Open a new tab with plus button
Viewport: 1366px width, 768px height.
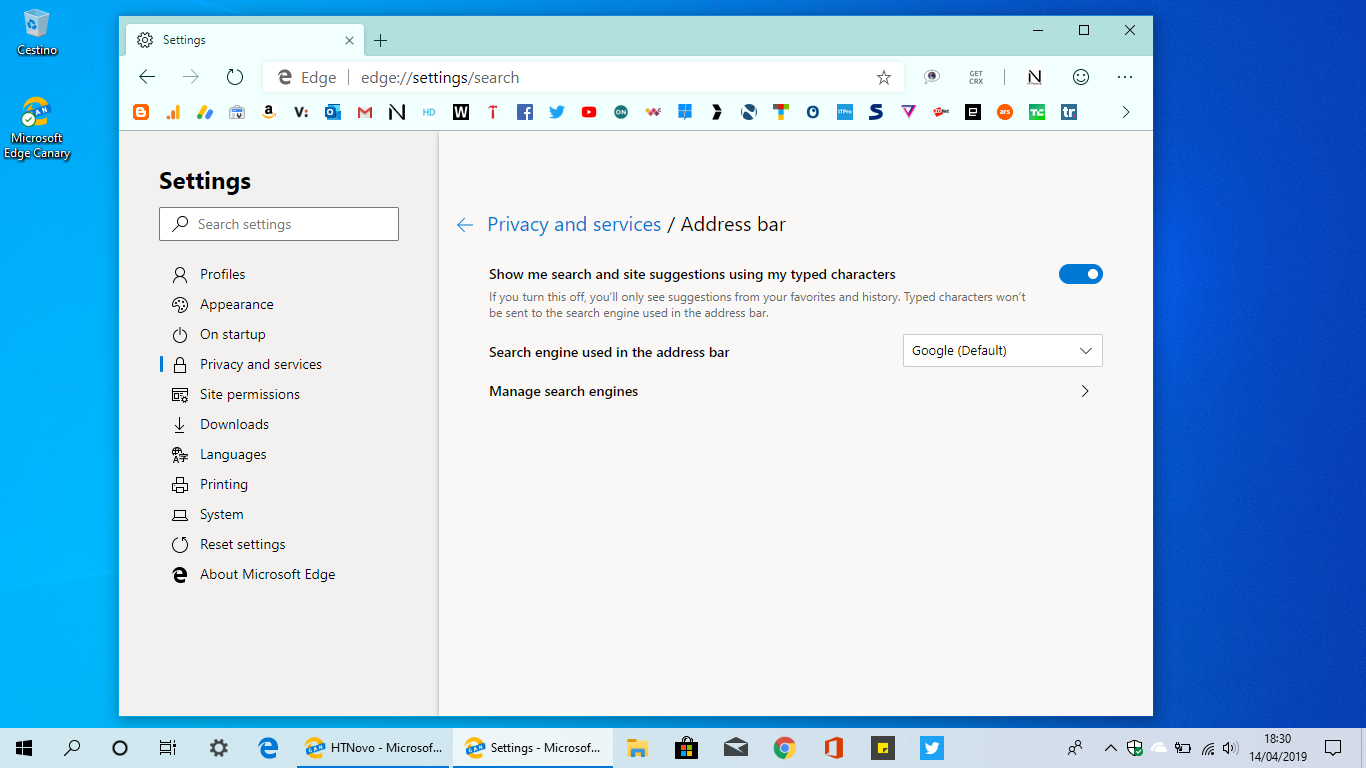(x=380, y=41)
